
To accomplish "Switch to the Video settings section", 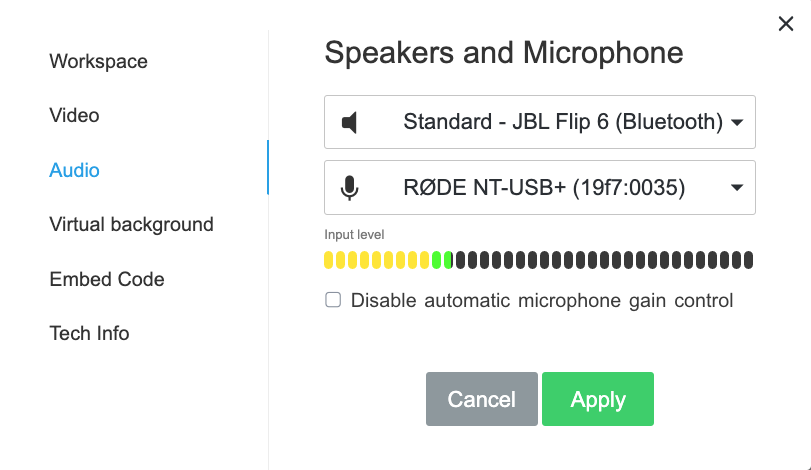I will pos(74,115).
